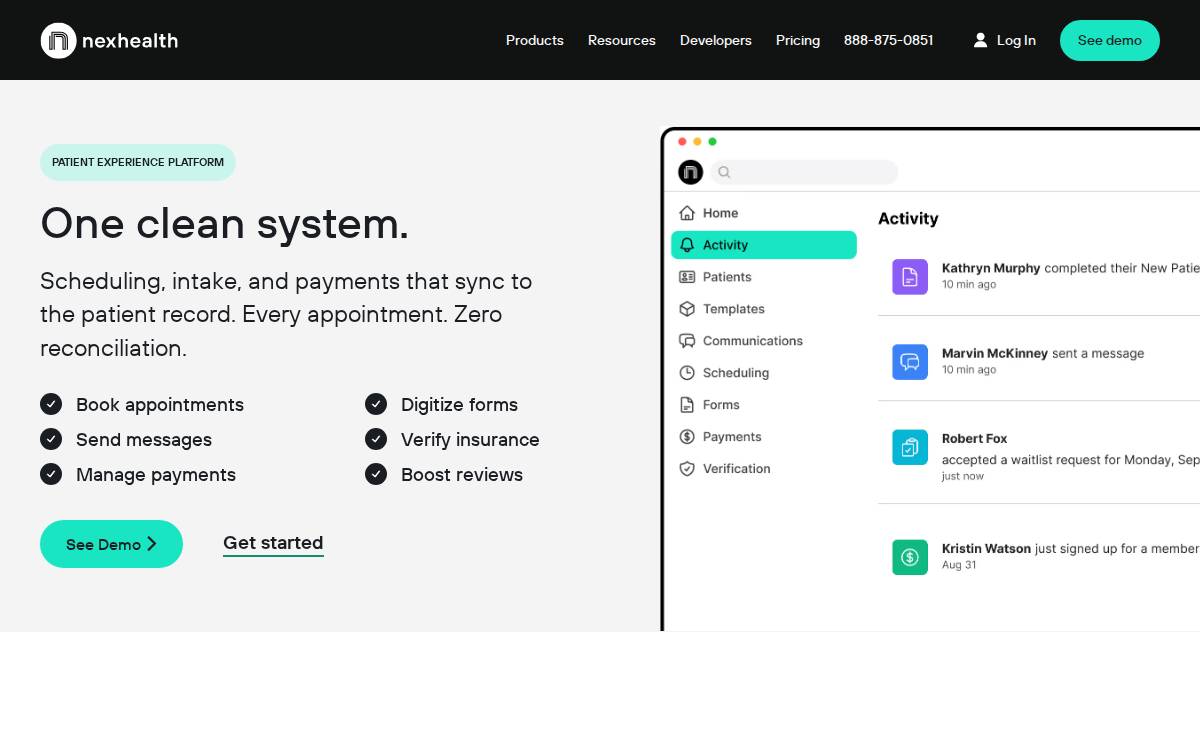The image size is (1200, 750).
Task: Click the checkmark beside Book appointments
Action: pos(51,404)
